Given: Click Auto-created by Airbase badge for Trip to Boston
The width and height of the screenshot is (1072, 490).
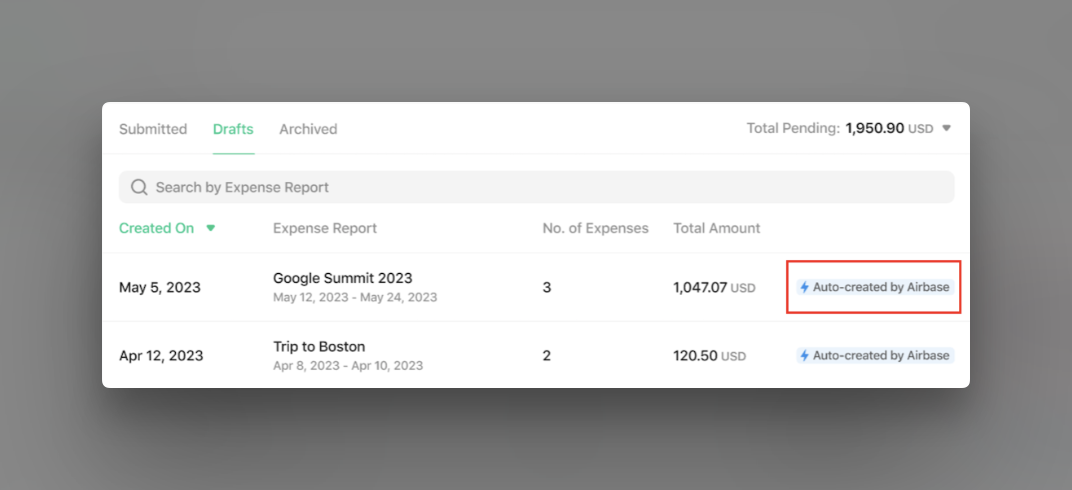Looking at the screenshot, I should click(x=875, y=355).
